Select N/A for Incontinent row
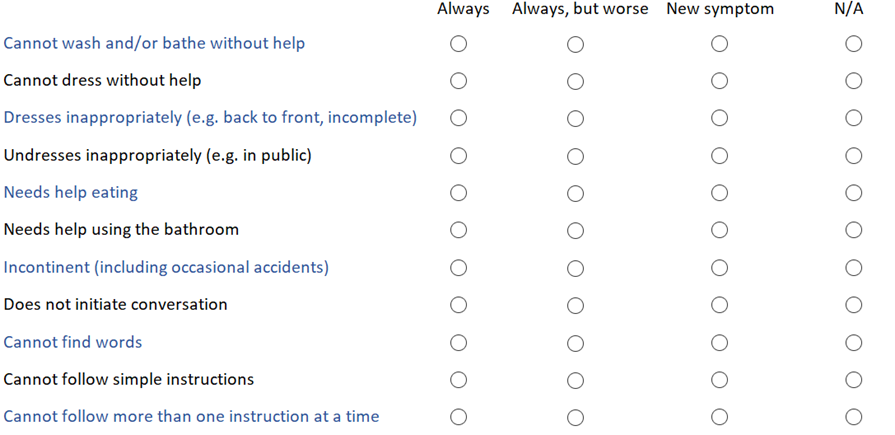The image size is (895, 435). tap(853, 268)
